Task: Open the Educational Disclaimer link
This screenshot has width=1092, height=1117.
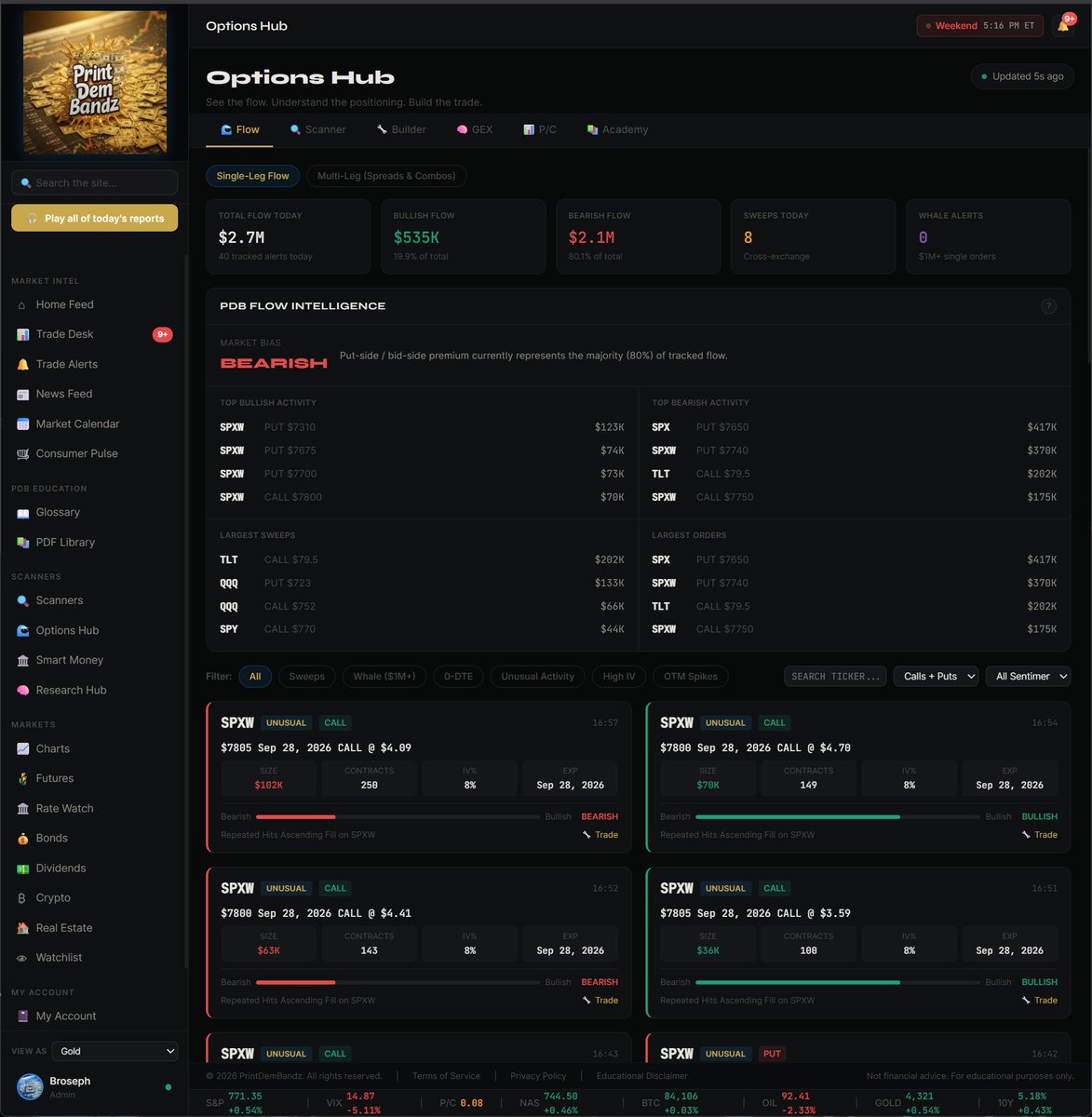Action: tap(642, 1076)
